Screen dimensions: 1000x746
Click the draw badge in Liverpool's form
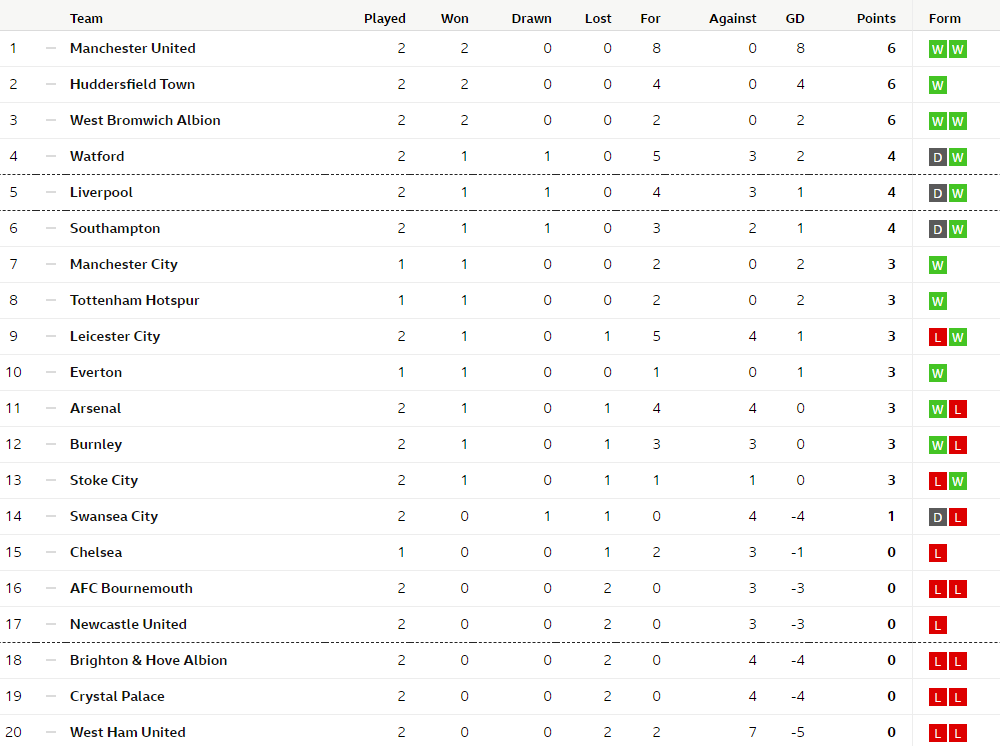click(x=937, y=193)
